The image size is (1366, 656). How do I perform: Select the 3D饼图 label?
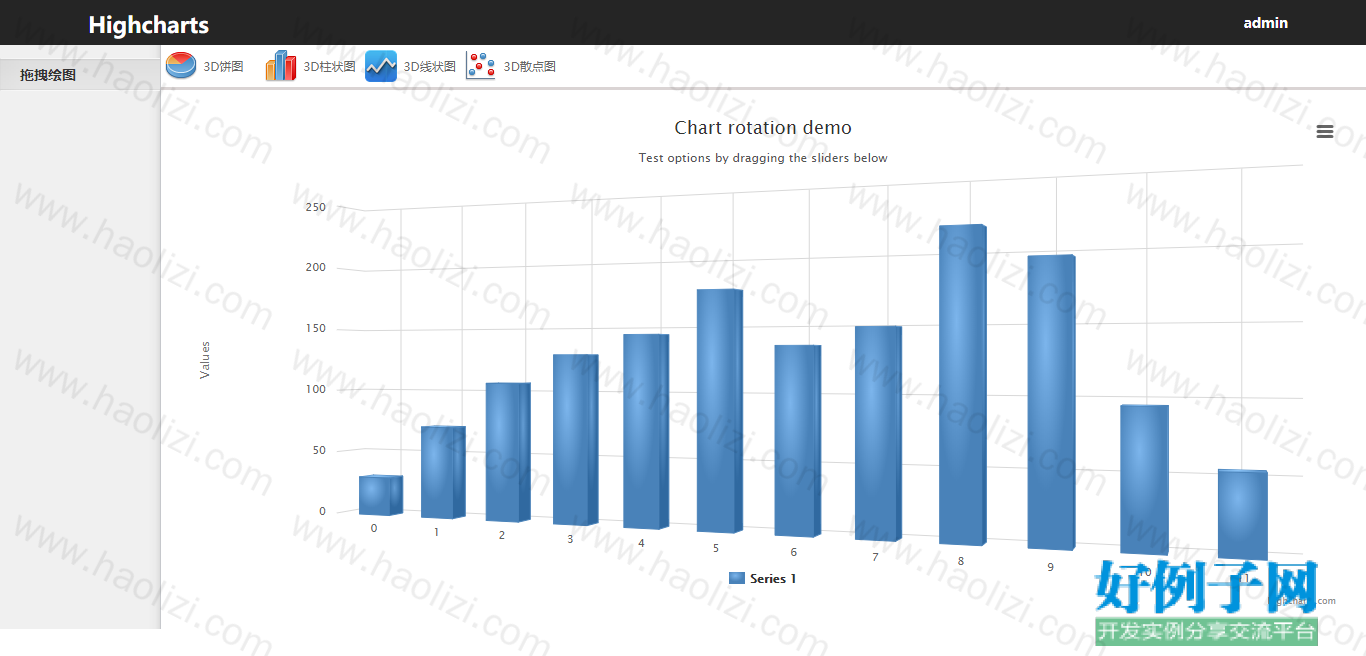[x=223, y=67]
